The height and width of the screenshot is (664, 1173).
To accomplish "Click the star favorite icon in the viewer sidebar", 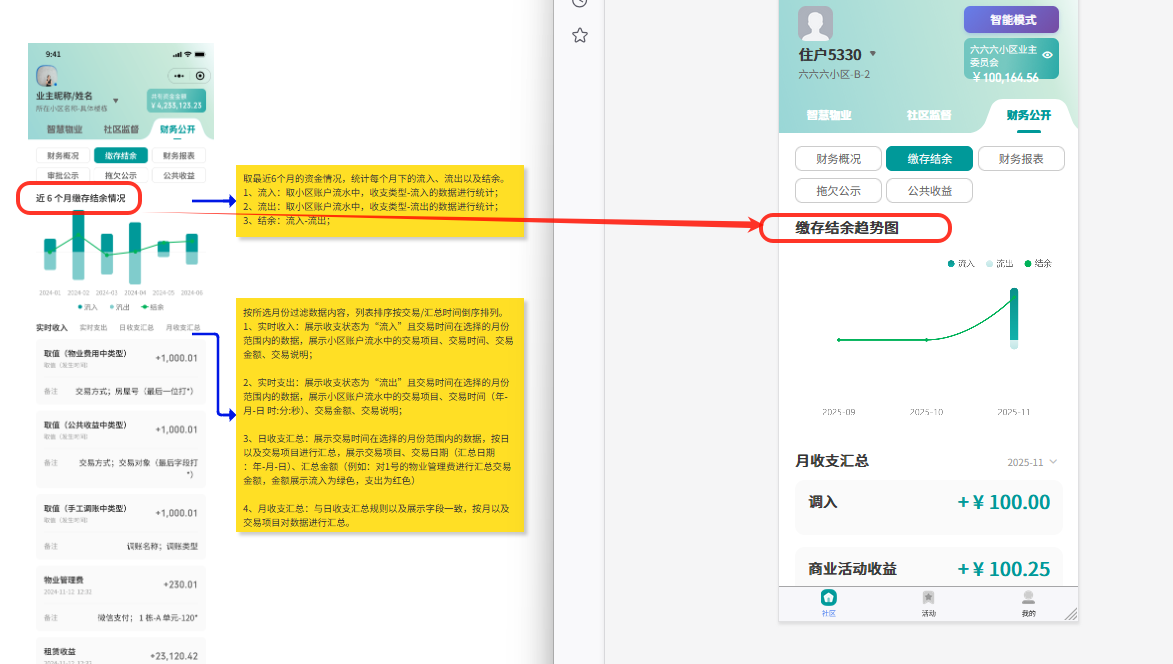I will point(578,36).
